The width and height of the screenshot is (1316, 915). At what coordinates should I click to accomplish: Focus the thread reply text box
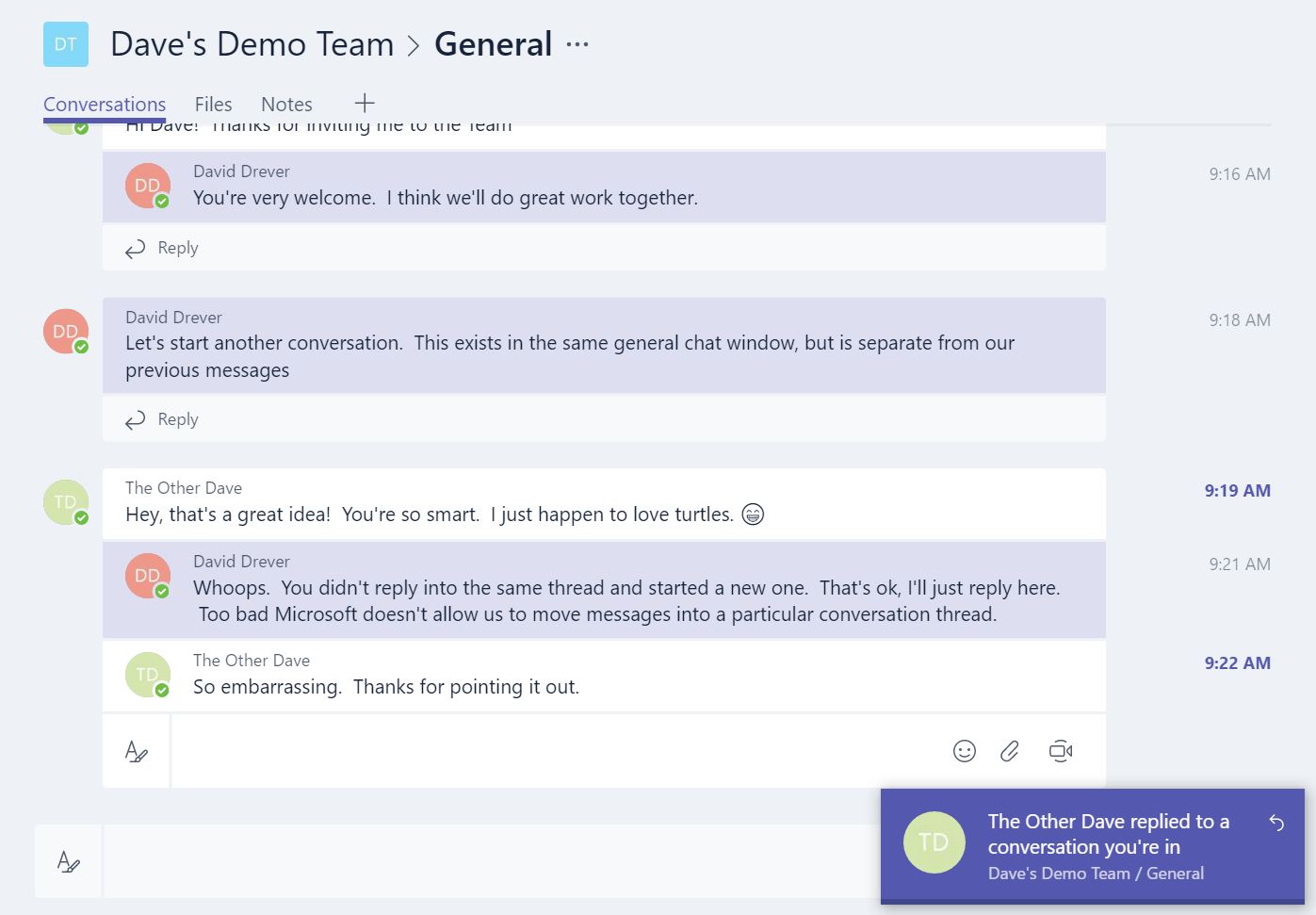click(556, 751)
